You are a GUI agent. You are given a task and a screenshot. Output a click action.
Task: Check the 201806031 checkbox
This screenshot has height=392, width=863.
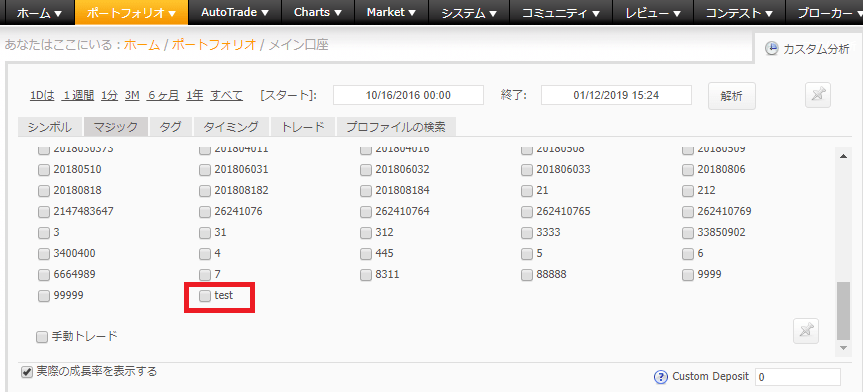tap(205, 170)
